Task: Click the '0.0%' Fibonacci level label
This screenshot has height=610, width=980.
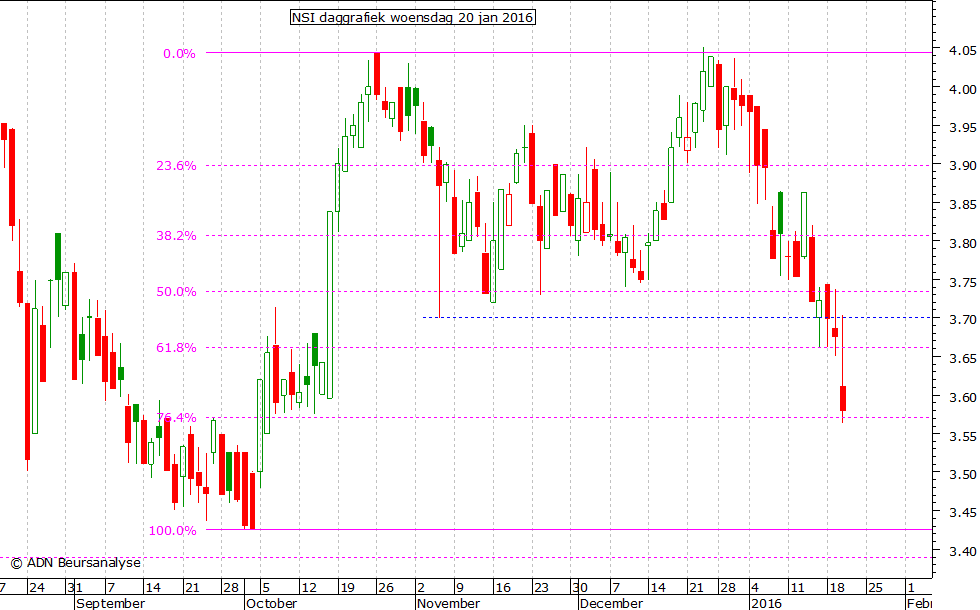Action: click(179, 54)
